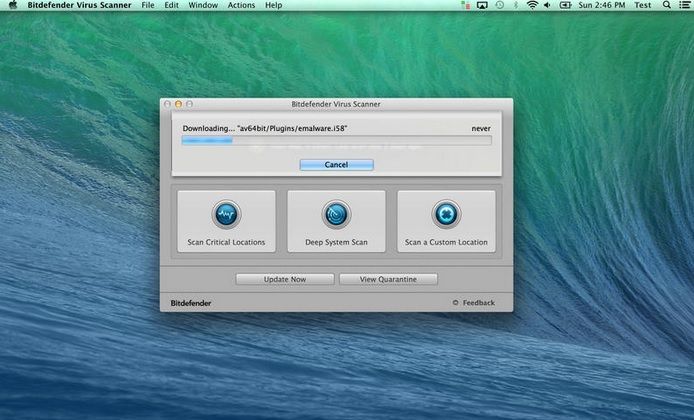Cancel the download in progress
Screen dimensions: 694x420
[336, 165]
